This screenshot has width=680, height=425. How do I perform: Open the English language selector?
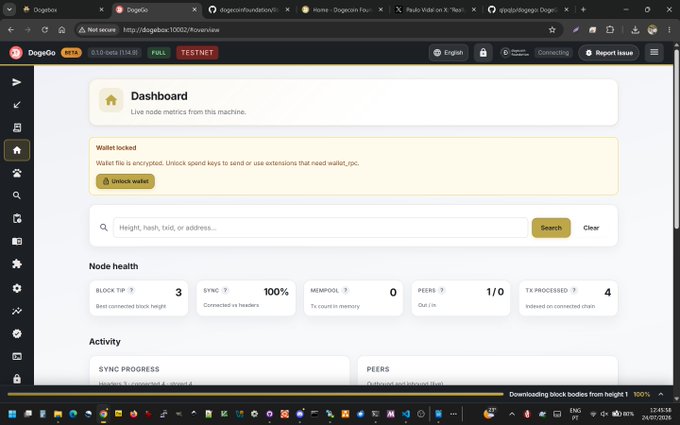pos(448,52)
